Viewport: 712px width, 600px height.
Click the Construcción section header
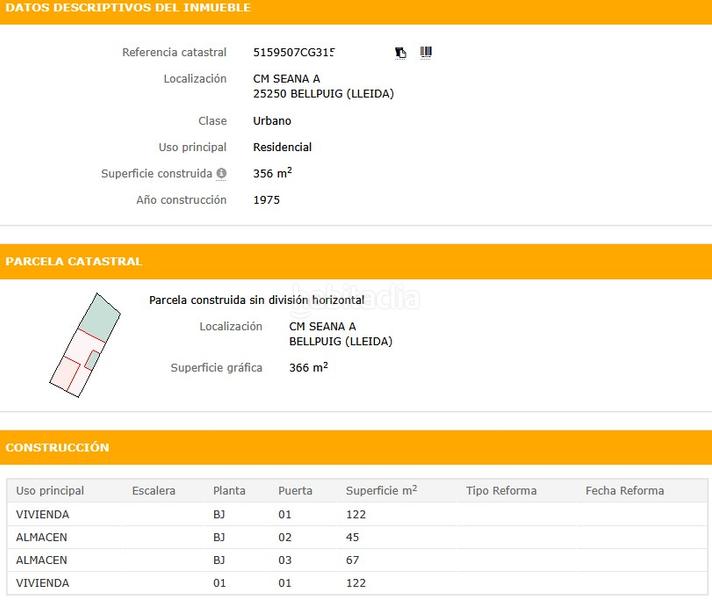tap(57, 447)
